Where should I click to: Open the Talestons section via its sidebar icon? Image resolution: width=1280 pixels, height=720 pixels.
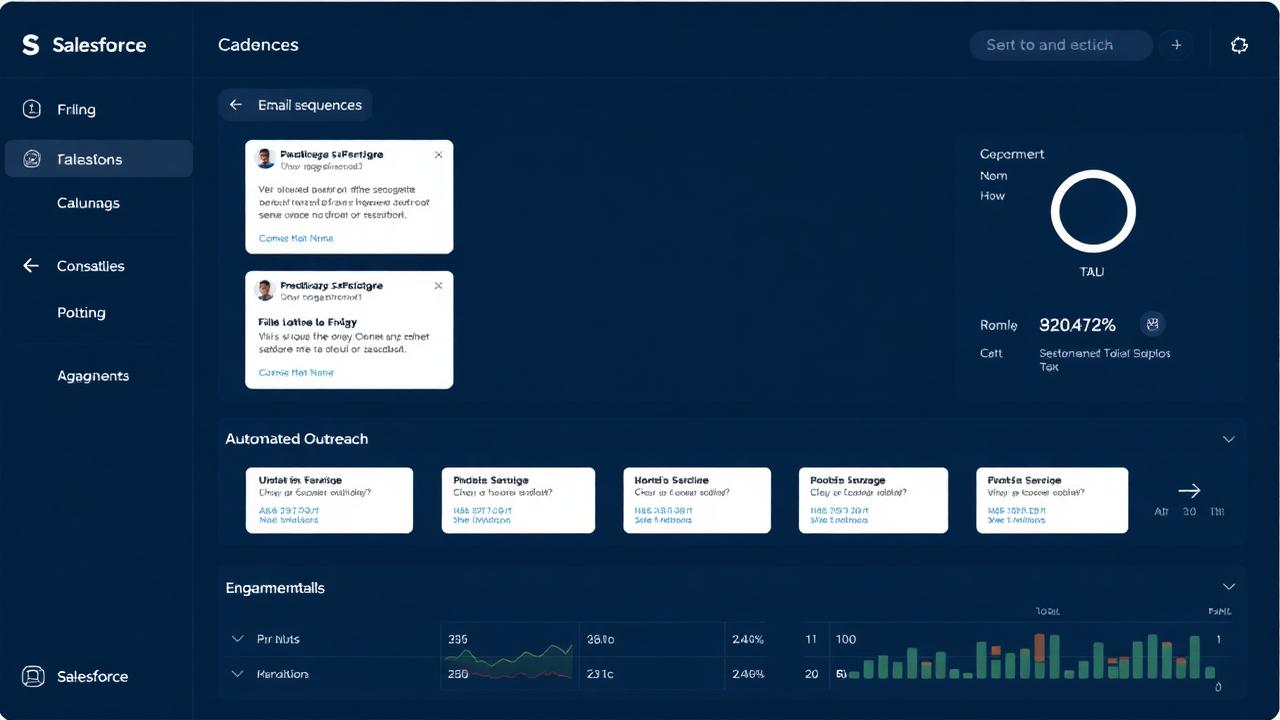point(33,159)
